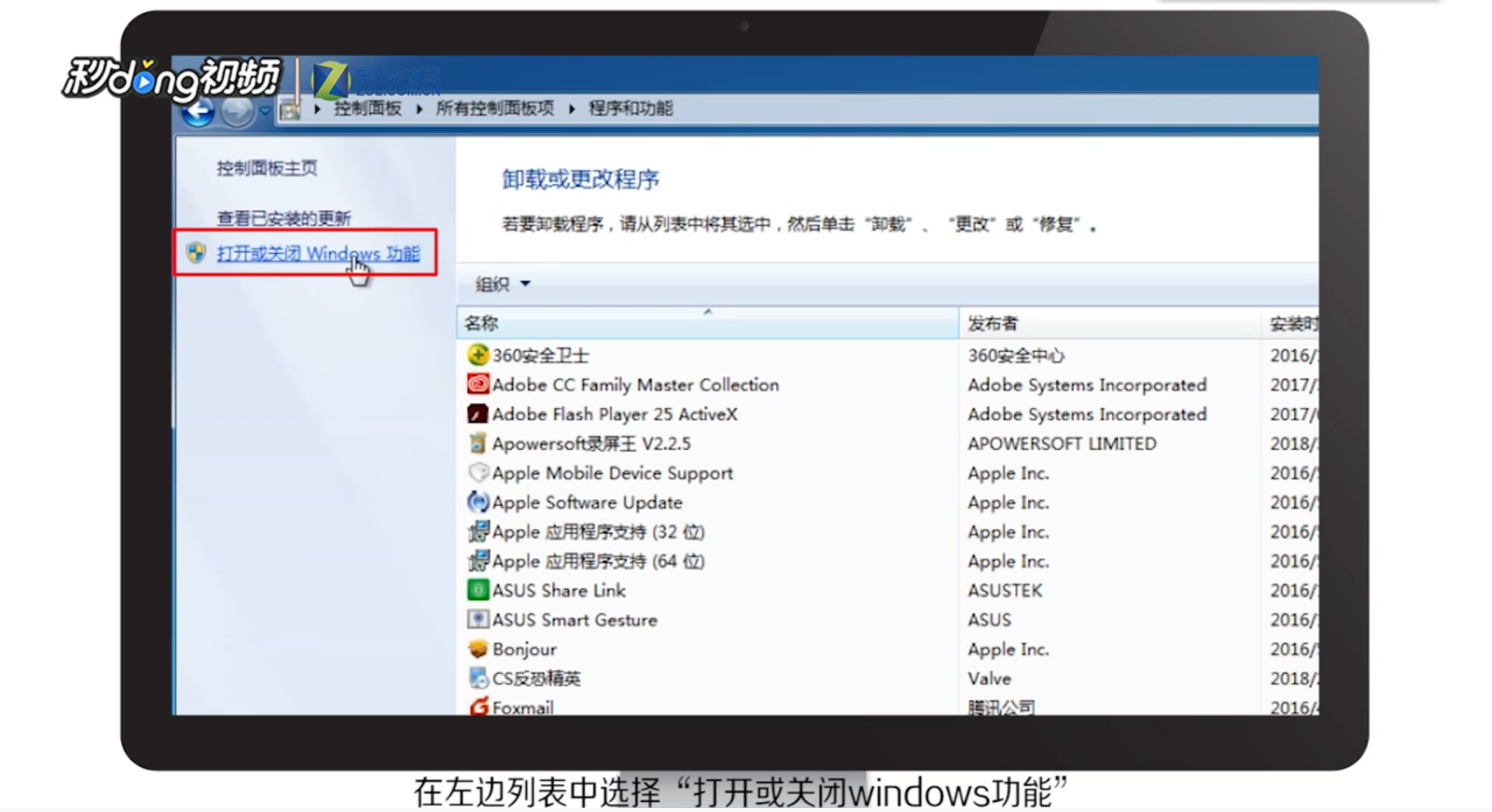Click shield icon beside Windows 功能 link
1492x812 pixels.
[x=196, y=253]
